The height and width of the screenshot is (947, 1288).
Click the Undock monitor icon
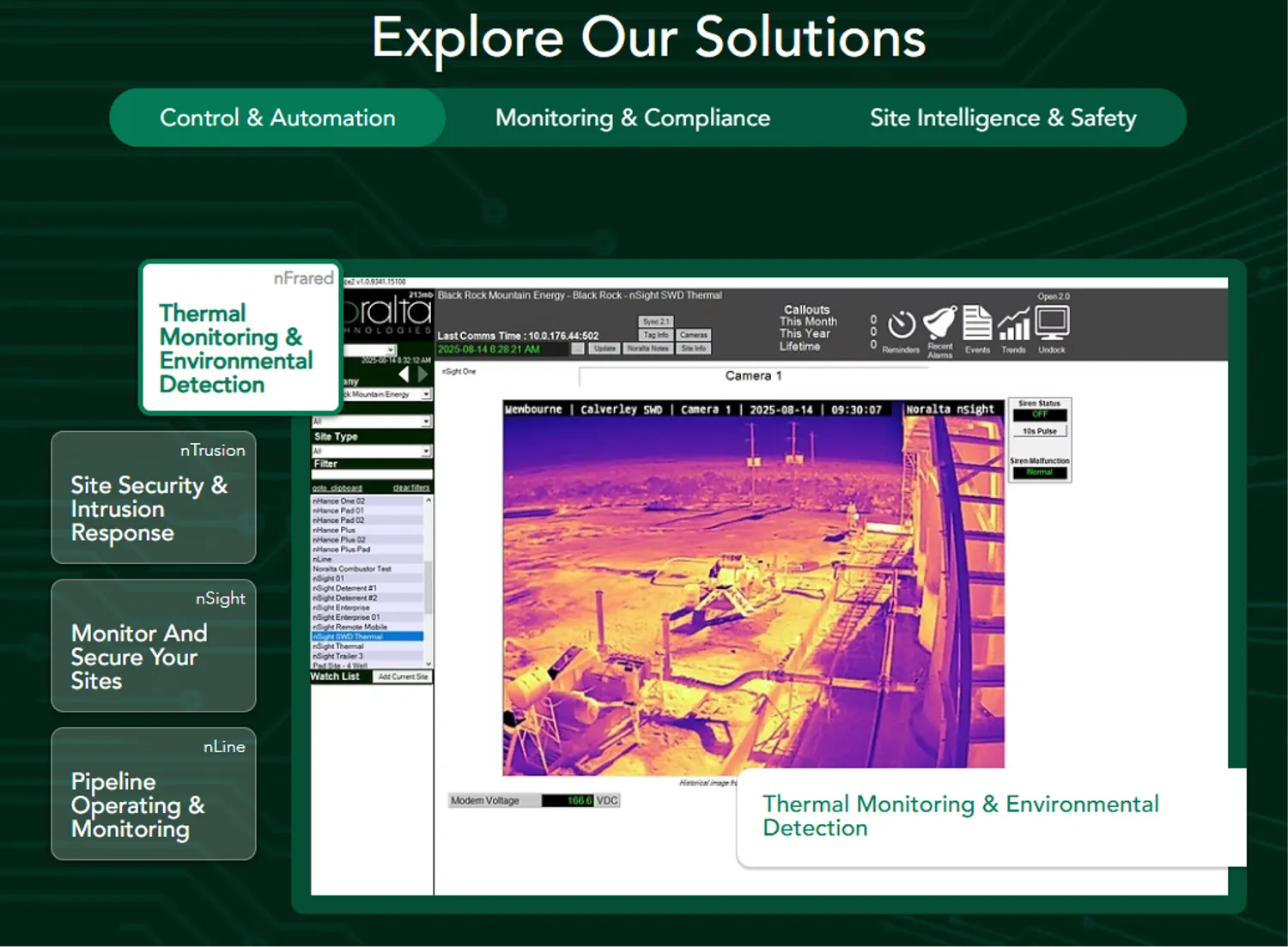[x=1052, y=323]
